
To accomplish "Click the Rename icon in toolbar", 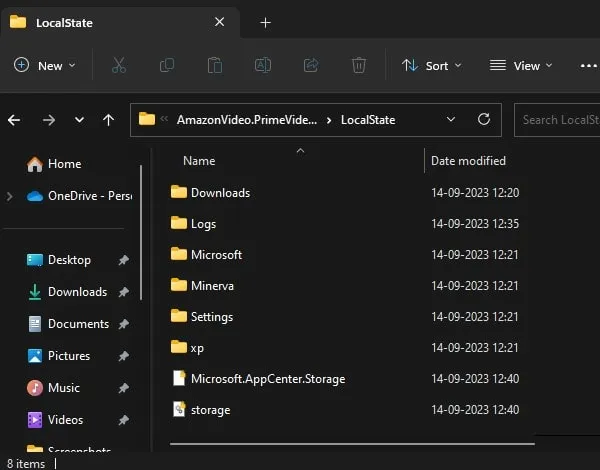I will coord(263,65).
